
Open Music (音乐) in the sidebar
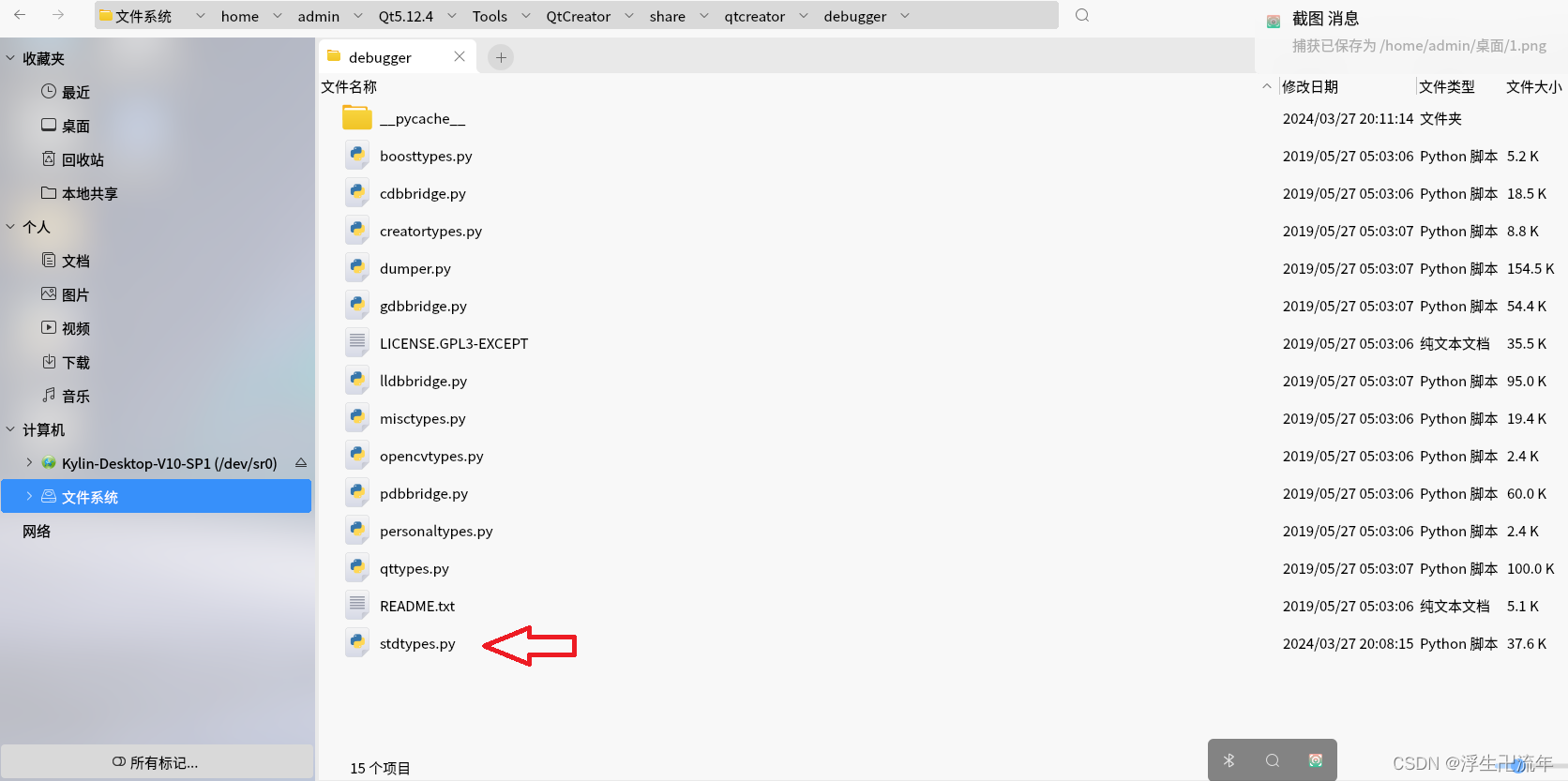point(66,396)
